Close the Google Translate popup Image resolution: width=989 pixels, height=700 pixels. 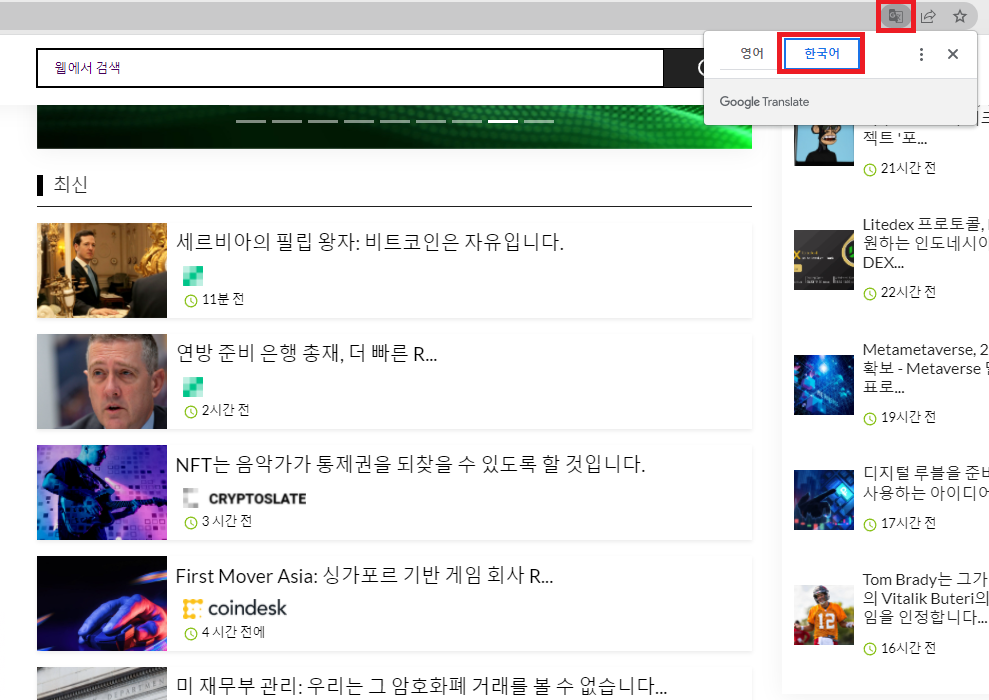(952, 54)
